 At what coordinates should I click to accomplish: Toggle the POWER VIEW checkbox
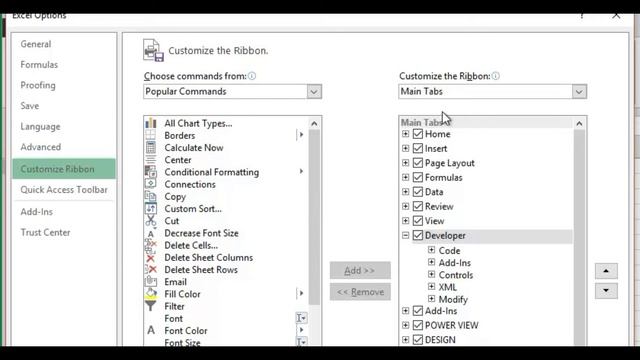click(418, 325)
